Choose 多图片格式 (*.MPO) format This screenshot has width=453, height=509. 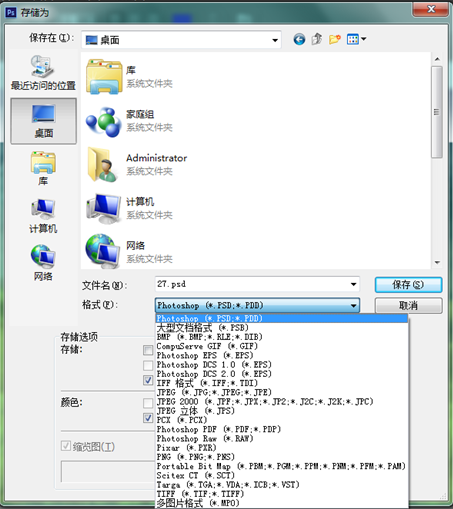[282, 503]
